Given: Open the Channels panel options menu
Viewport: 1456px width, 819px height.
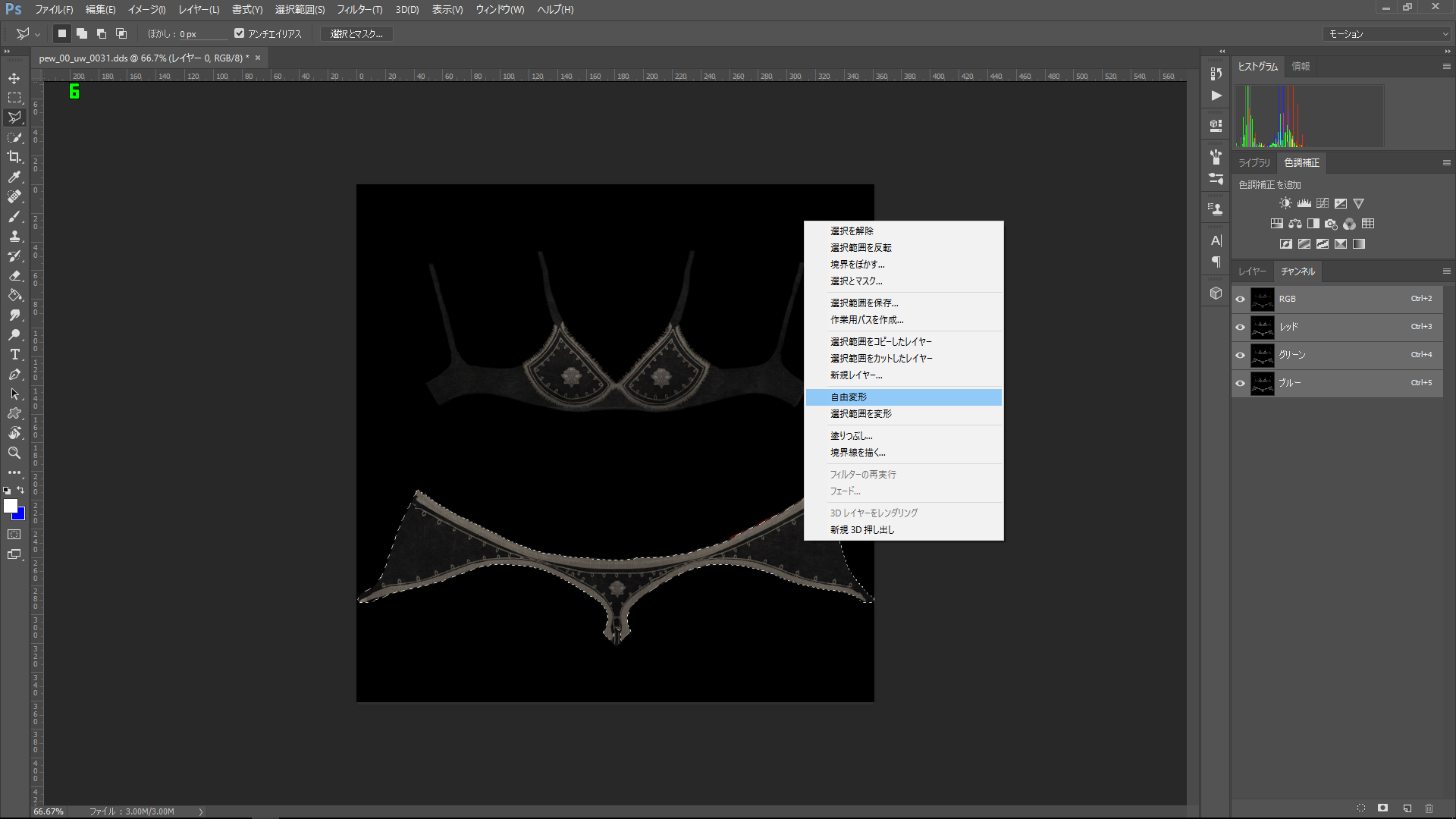Looking at the screenshot, I should point(1446,271).
